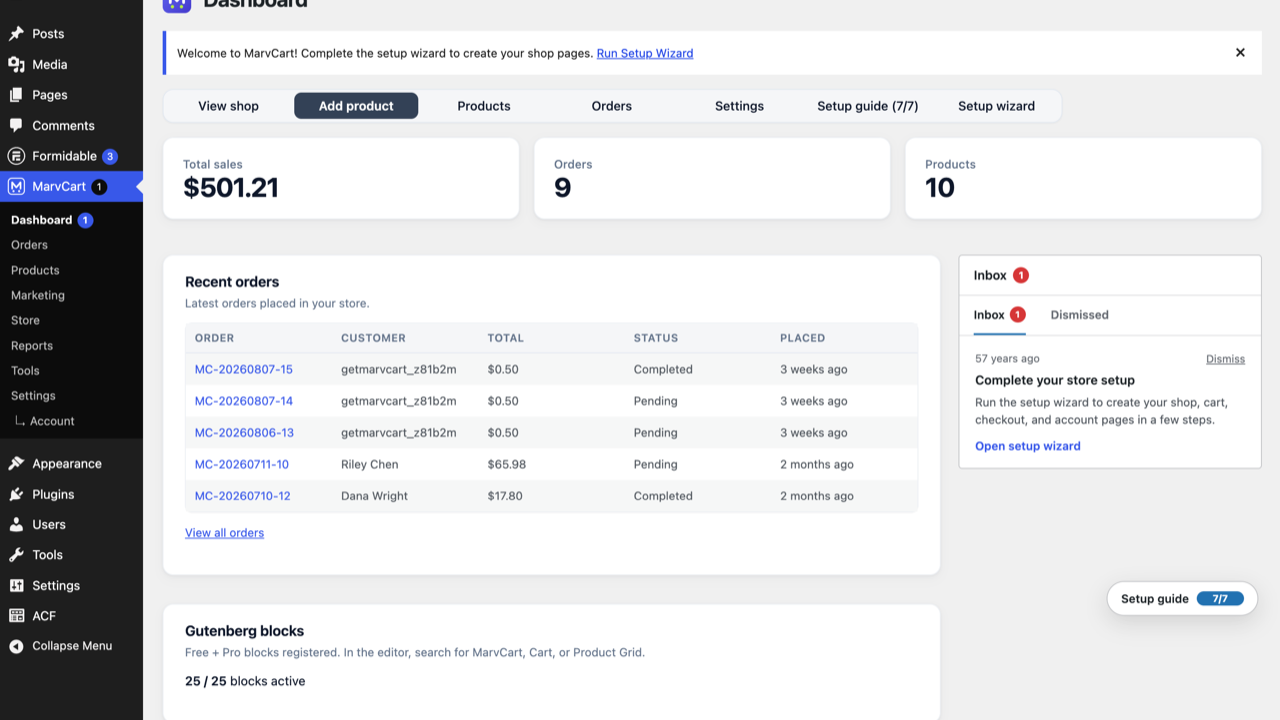Click the Complete your store setup heading
This screenshot has width=1280, height=720.
click(x=1055, y=380)
